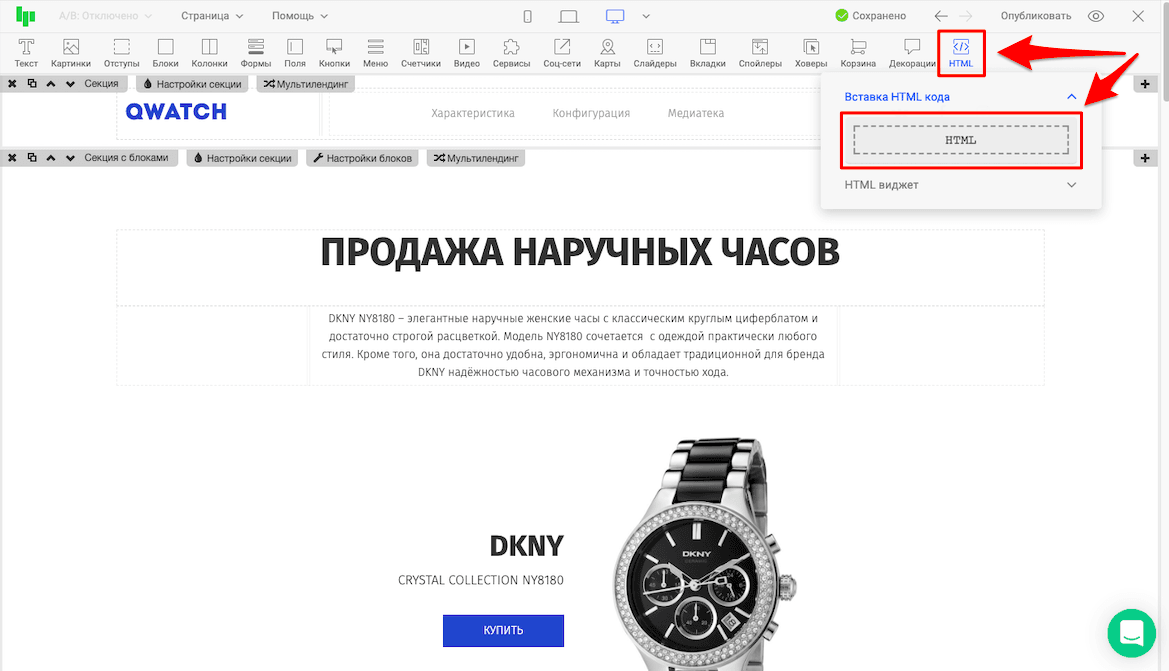
Task: Open the Картинки tool
Action: point(71,53)
